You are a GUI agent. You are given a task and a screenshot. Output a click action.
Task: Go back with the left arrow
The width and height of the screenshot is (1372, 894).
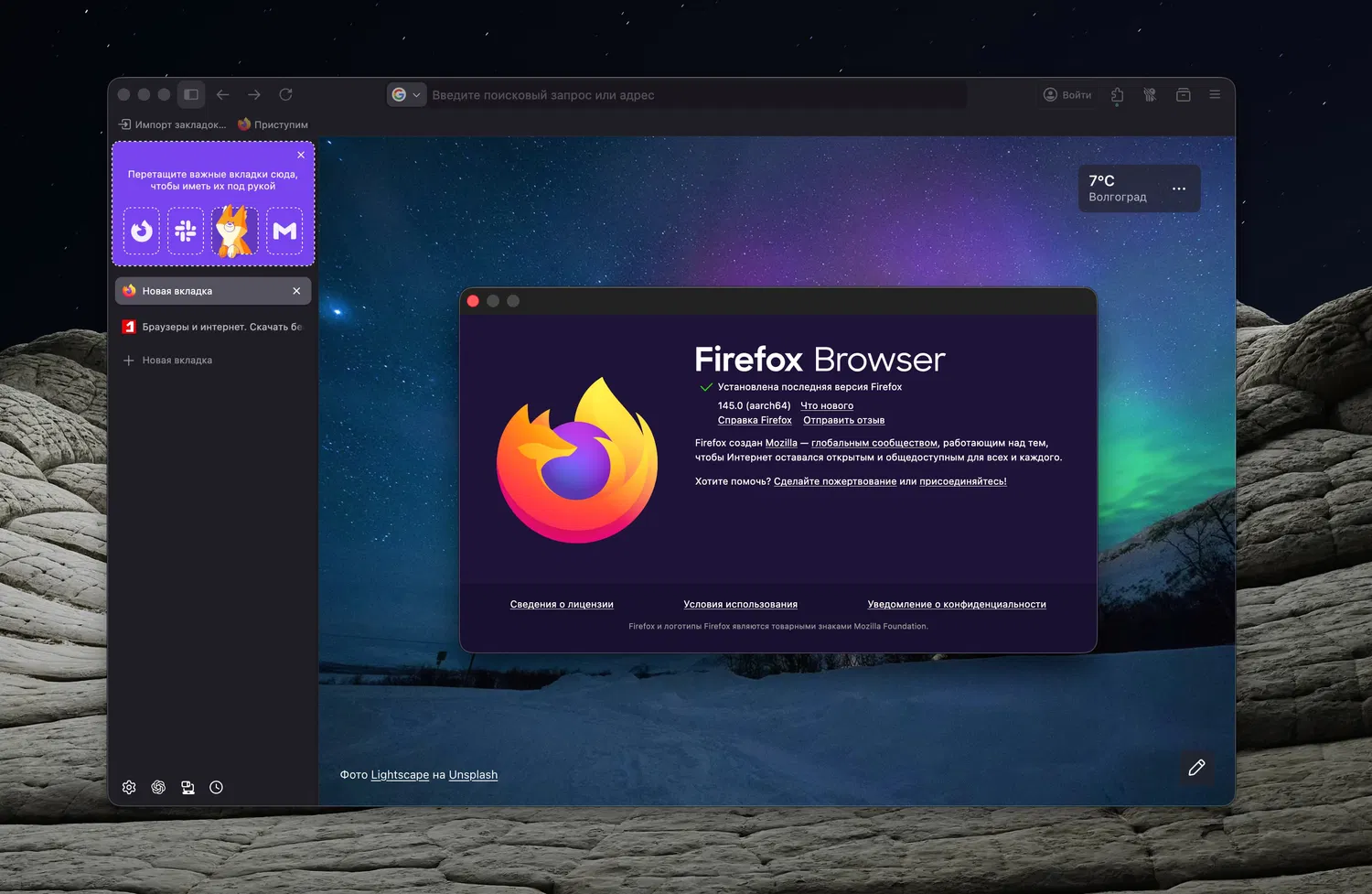pyautogui.click(x=223, y=94)
